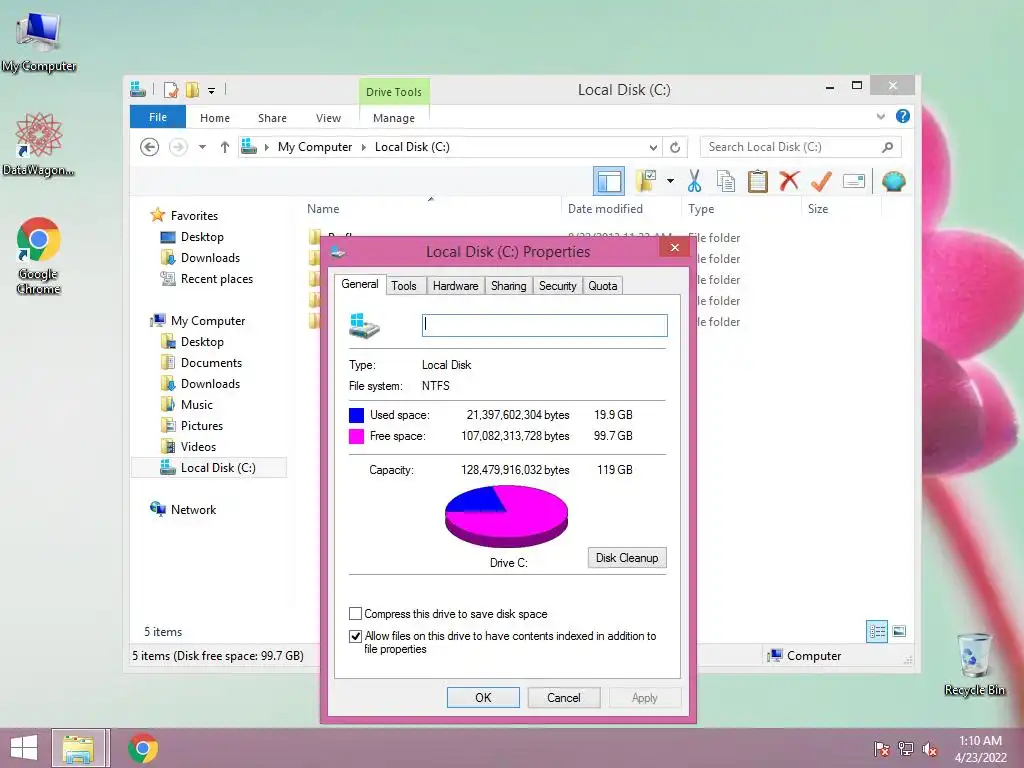Viewport: 1024px width, 768px height.
Task: Open the recent locations dropdown arrow
Action: tap(202, 147)
